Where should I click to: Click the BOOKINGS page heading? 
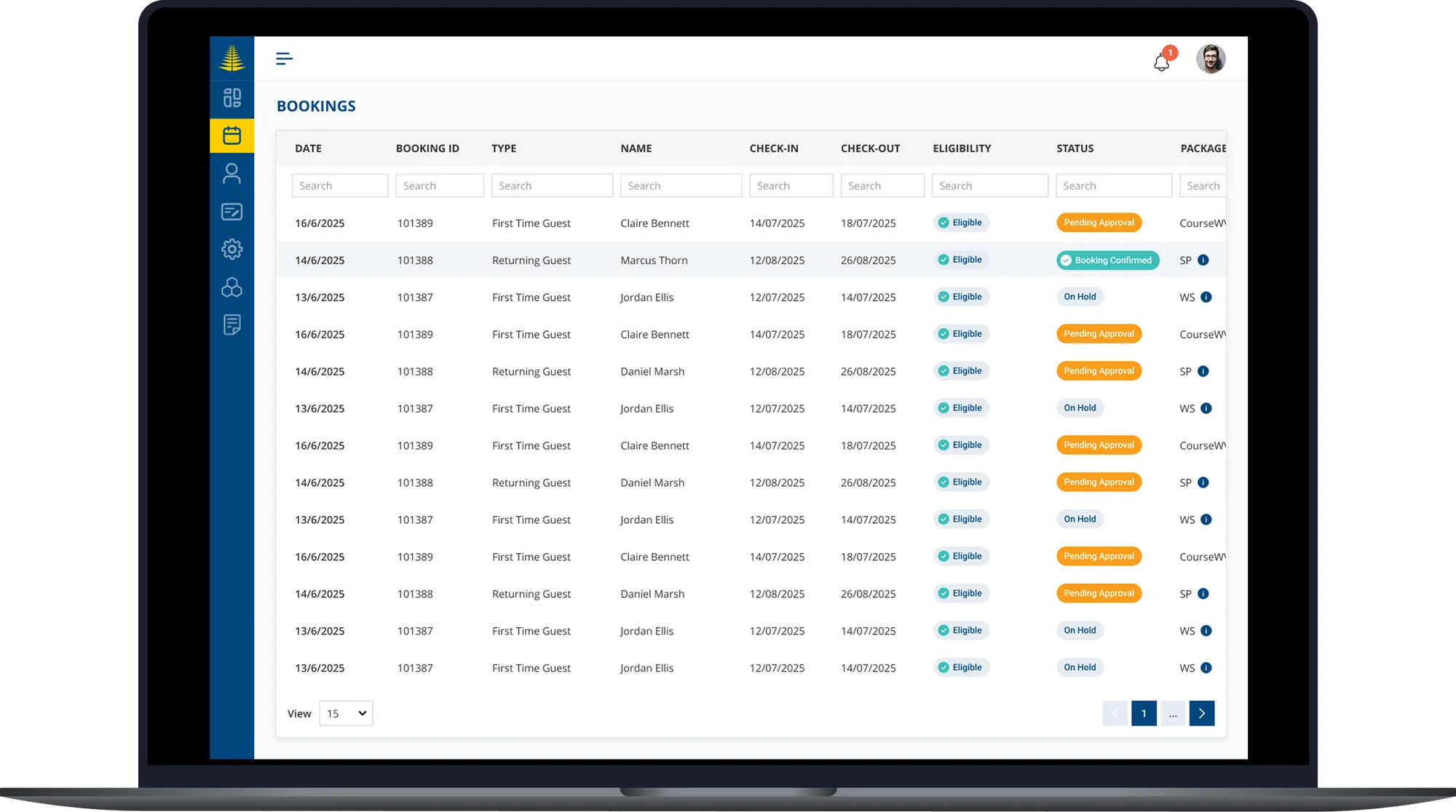tap(316, 106)
